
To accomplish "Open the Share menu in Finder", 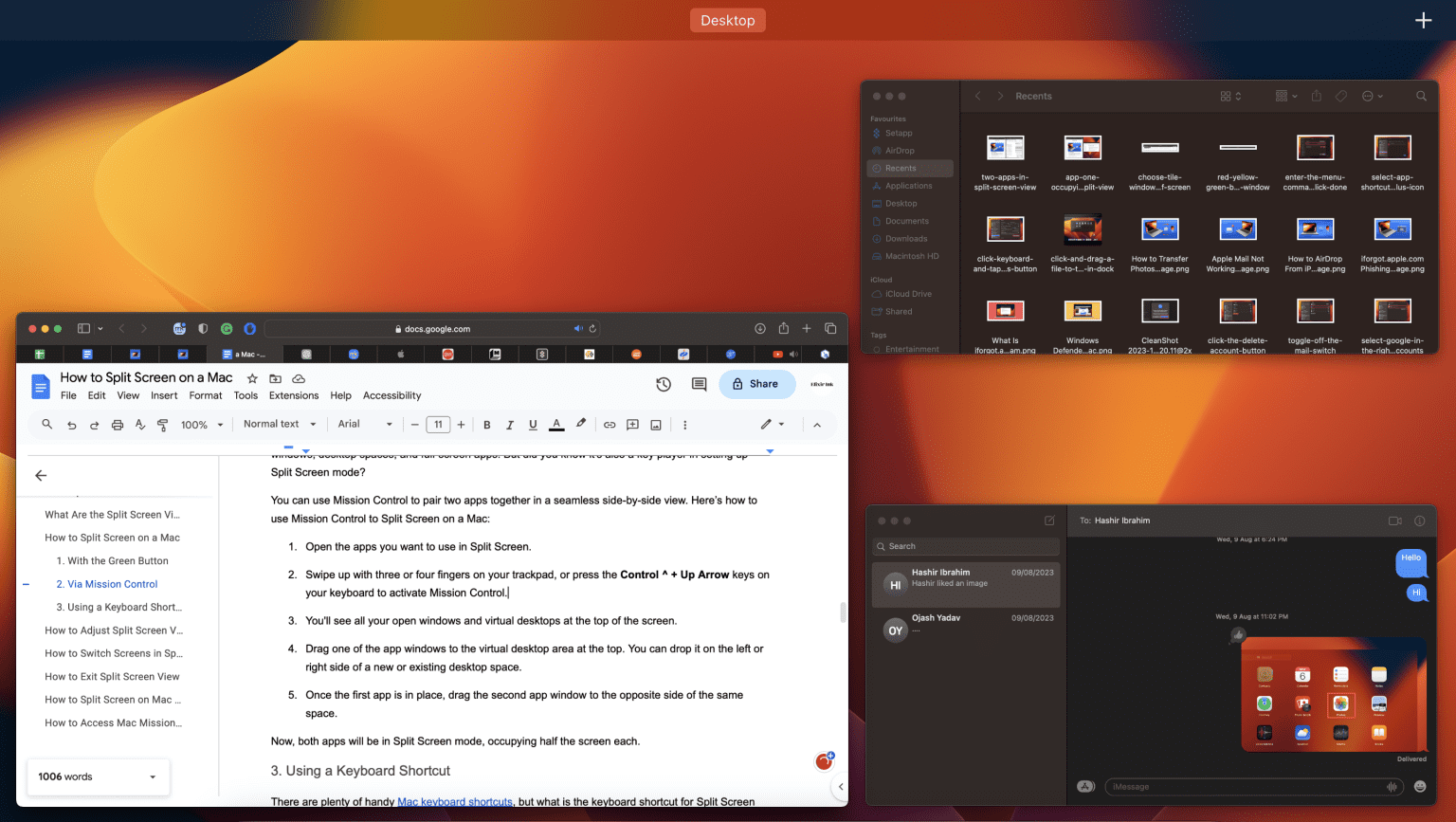I will coord(1317,96).
